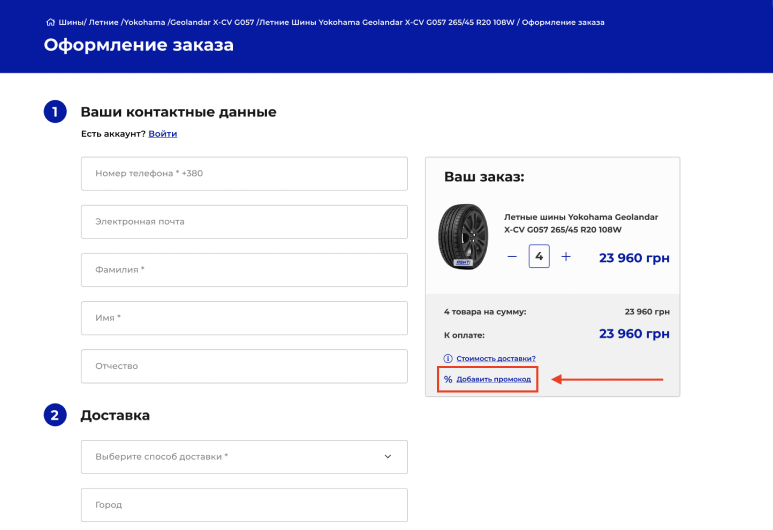The height and width of the screenshot is (530, 773).
Task: Click the percent promo code icon
Action: [448, 379]
